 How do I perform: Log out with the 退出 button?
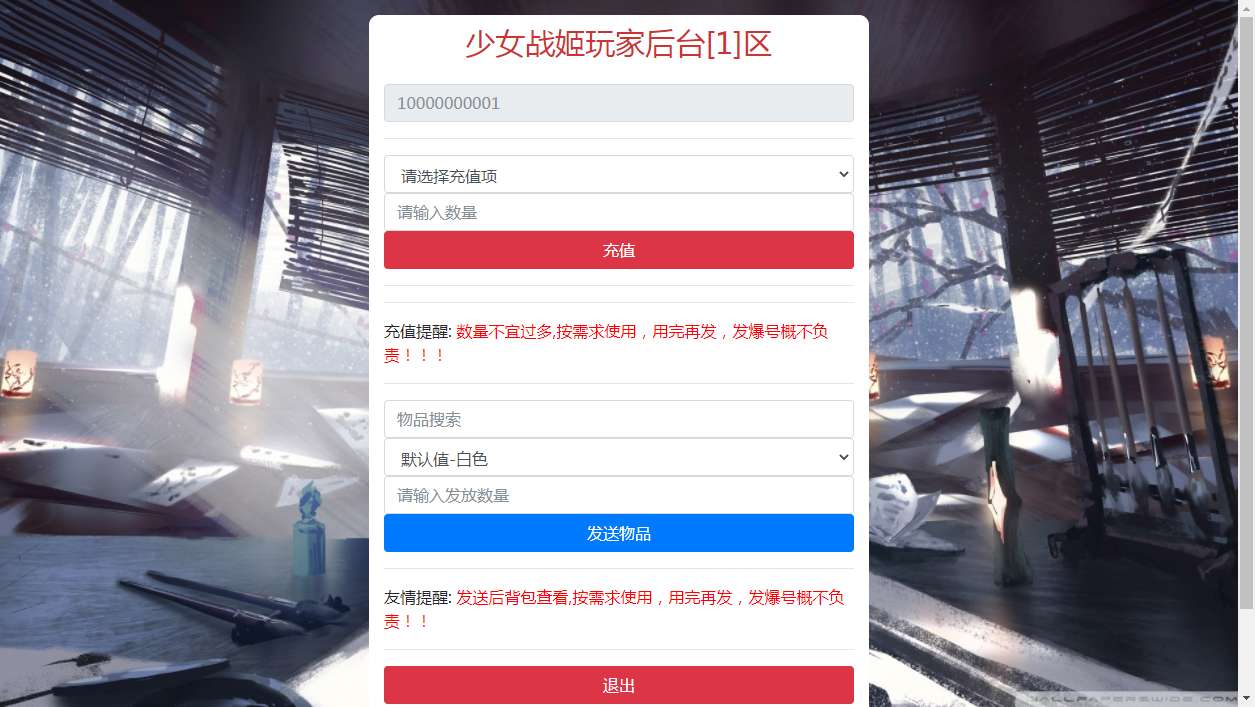pos(618,685)
